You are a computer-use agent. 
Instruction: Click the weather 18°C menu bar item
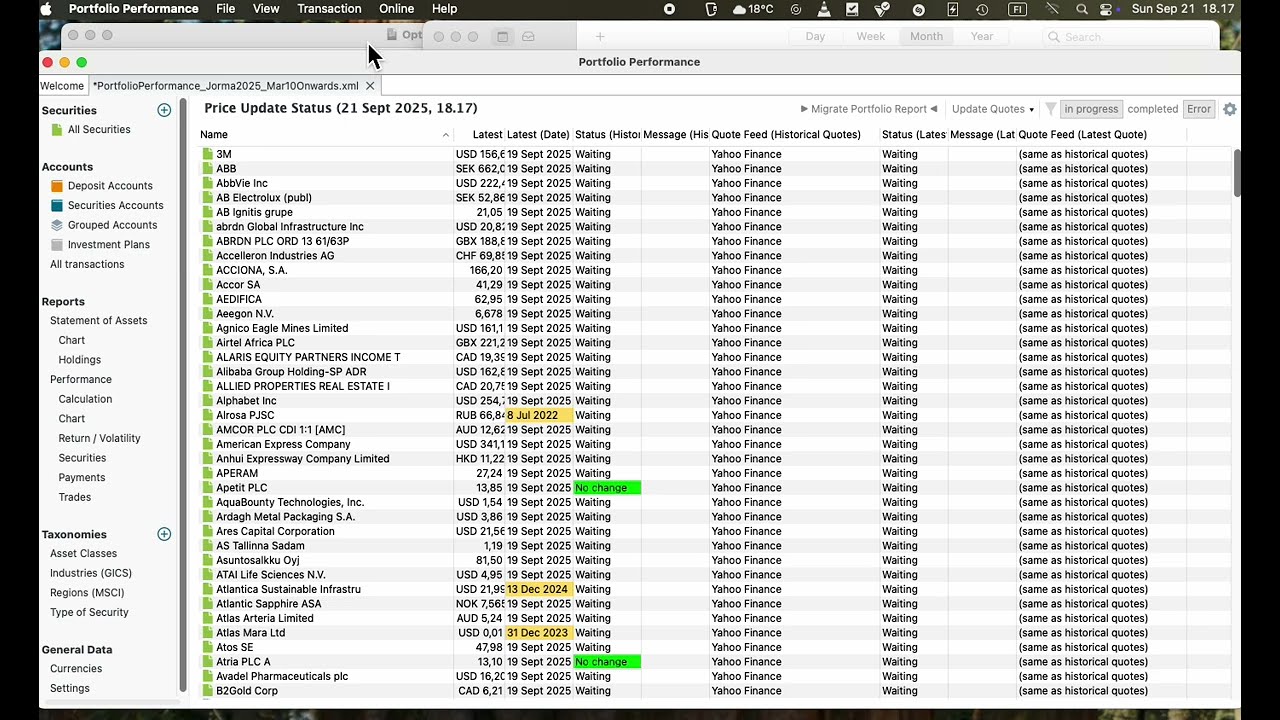coord(753,9)
